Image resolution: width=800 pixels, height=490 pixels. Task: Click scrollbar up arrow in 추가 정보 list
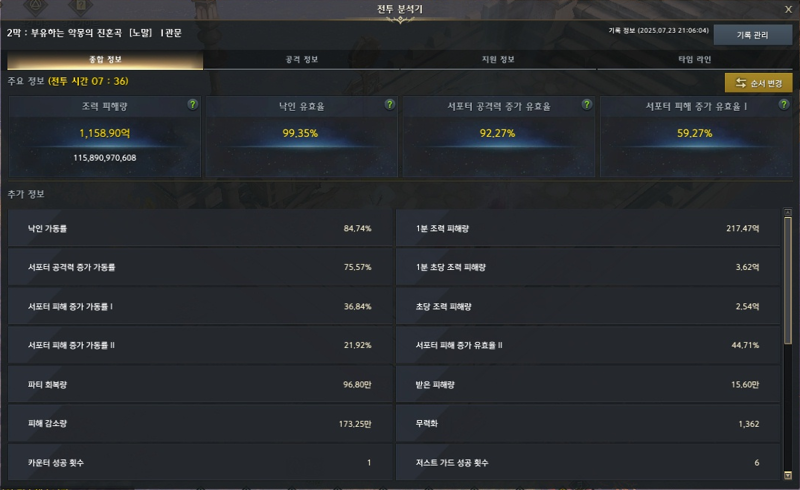click(788, 212)
